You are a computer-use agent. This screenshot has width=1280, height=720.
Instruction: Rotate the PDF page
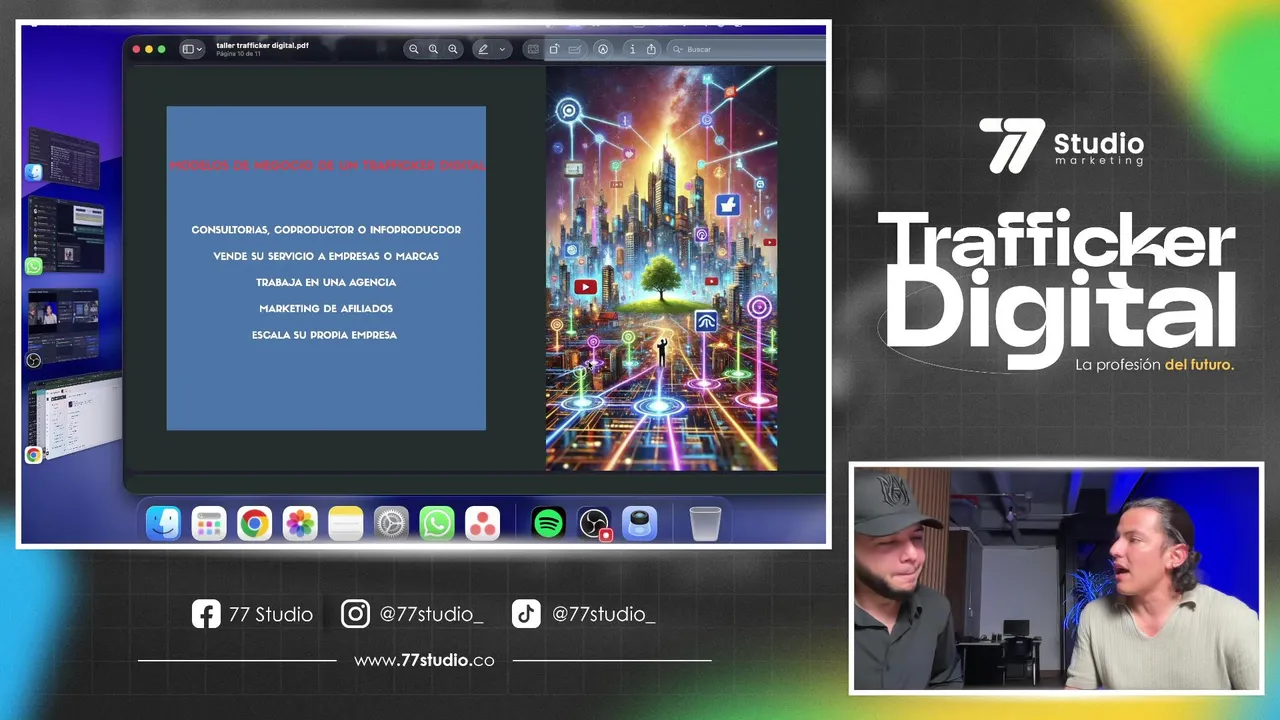[554, 49]
